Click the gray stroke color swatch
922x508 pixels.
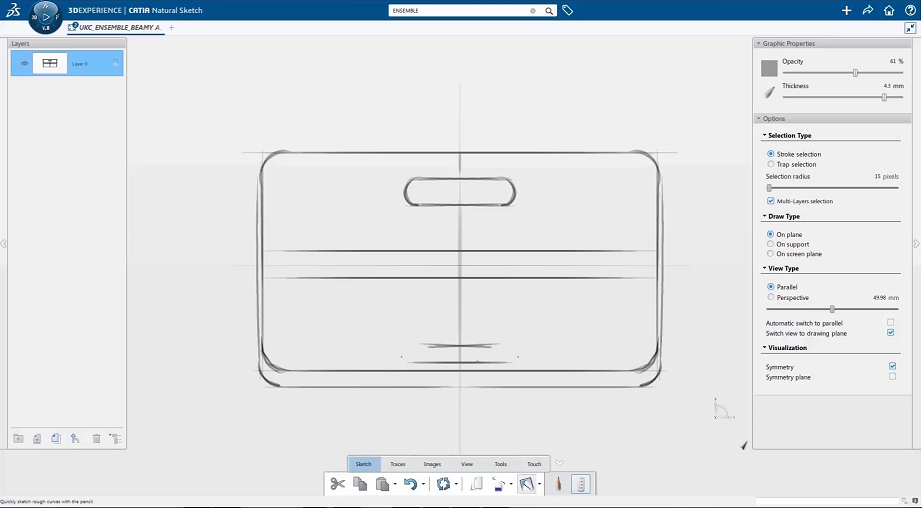coord(769,68)
